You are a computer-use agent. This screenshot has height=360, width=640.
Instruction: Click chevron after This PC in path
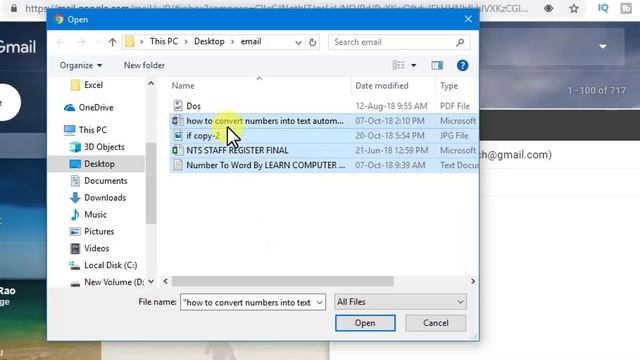(186, 42)
